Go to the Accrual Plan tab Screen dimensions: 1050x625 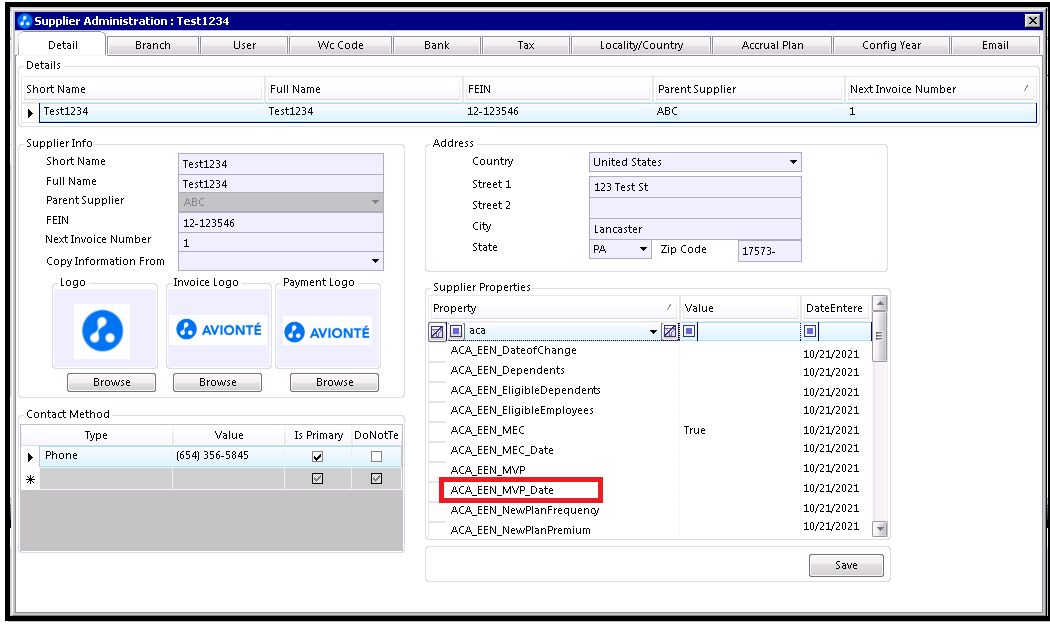[x=772, y=46]
